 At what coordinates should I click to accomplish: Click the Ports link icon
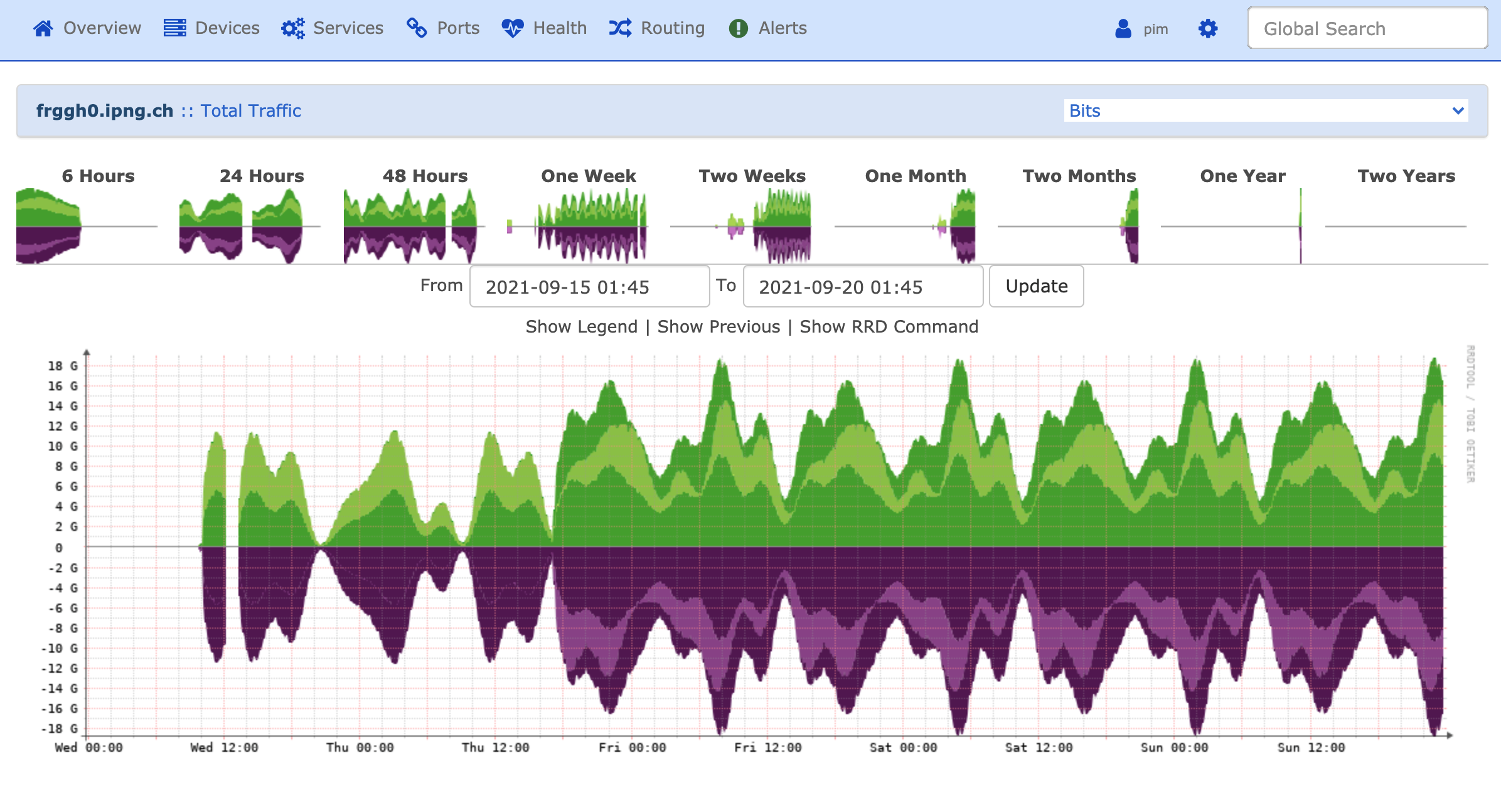pos(417,28)
